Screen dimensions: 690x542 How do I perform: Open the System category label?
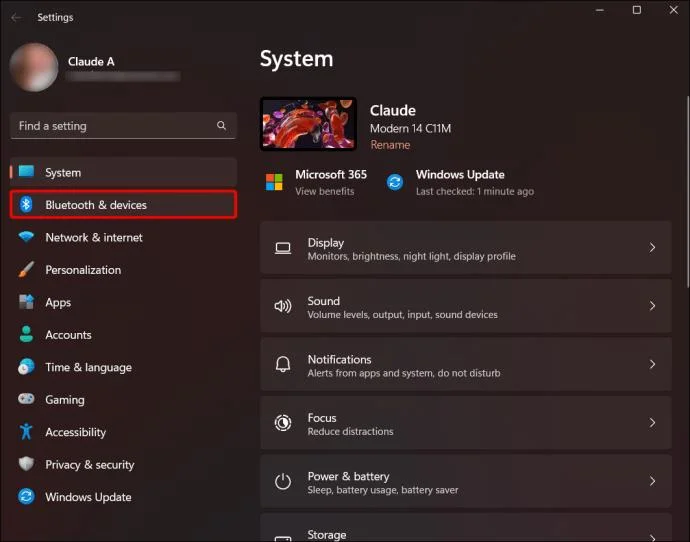coord(63,172)
